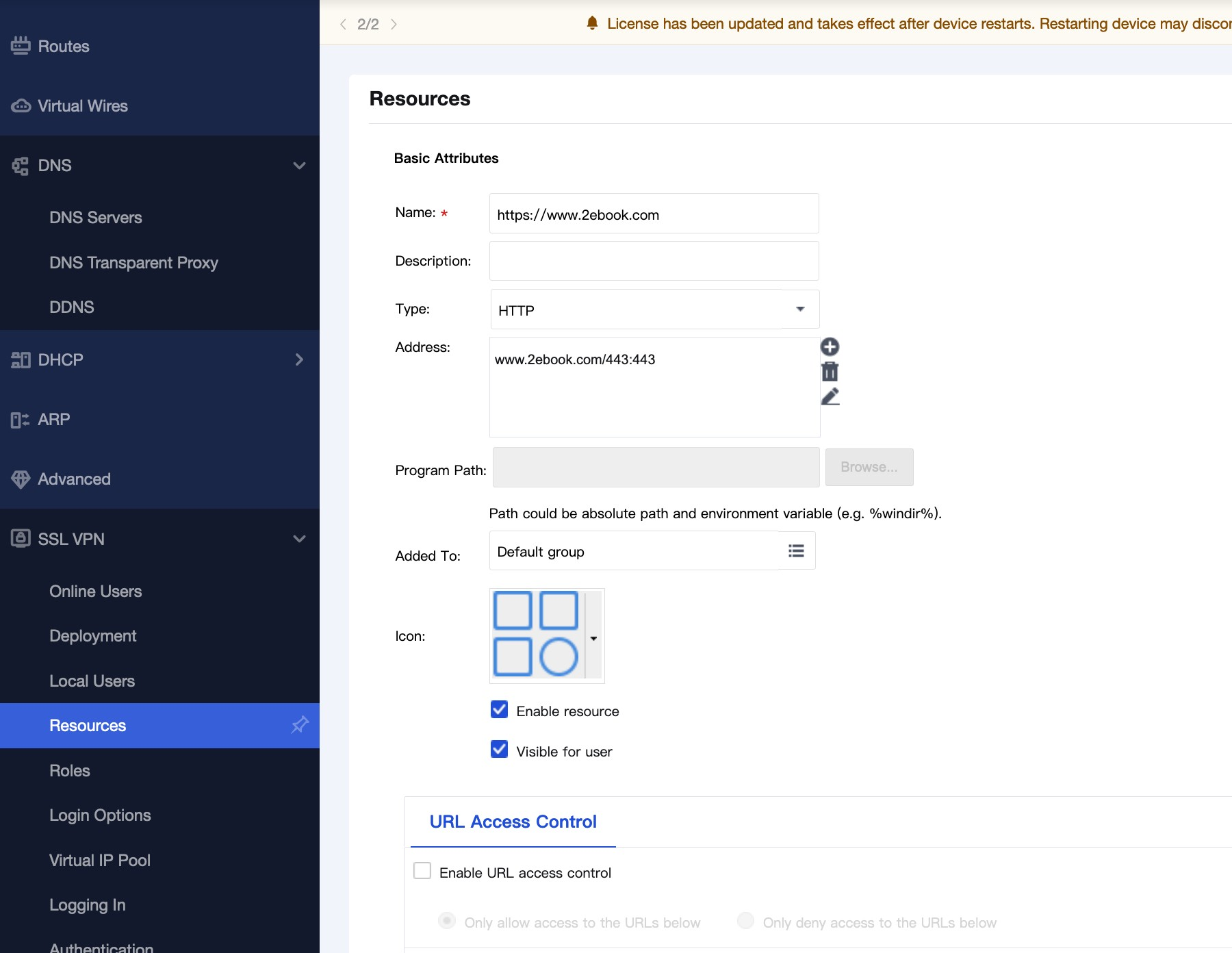The width and height of the screenshot is (1232, 953).
Task: Add an address with the plus icon
Action: point(830,347)
